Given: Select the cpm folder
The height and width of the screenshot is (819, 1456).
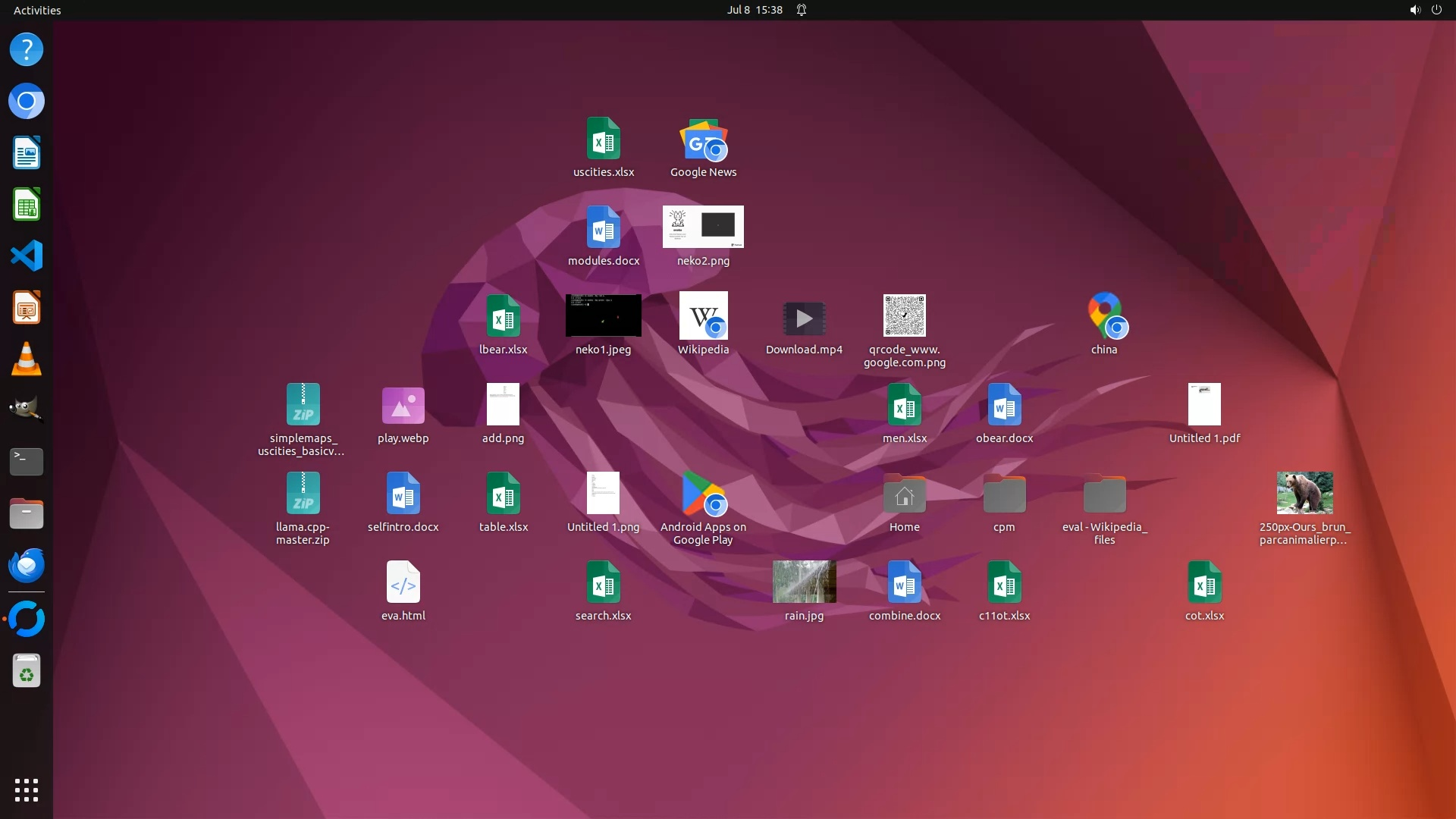Looking at the screenshot, I should coord(1004,494).
